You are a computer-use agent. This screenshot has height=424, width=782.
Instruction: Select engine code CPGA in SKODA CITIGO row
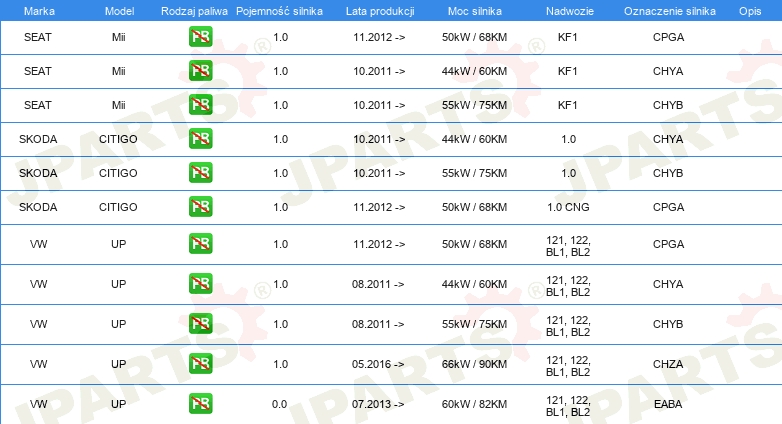pyautogui.click(x=668, y=207)
